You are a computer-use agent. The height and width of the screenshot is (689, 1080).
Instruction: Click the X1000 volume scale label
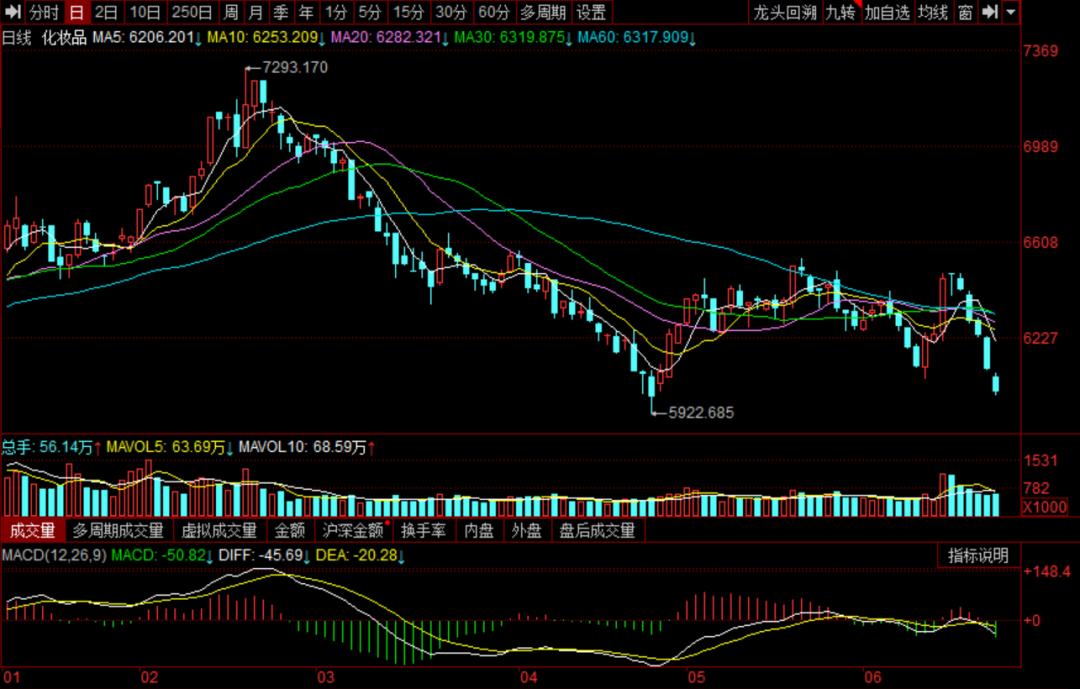coord(1045,506)
